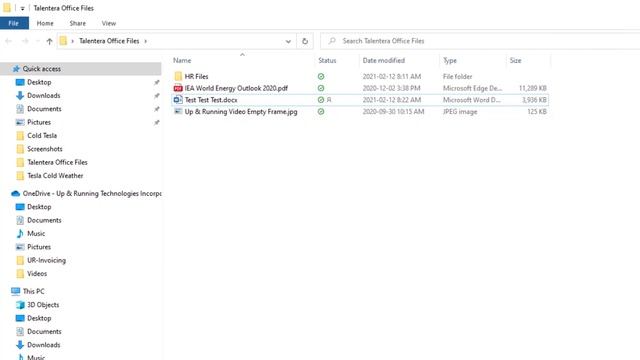The image size is (640, 360).
Task: Open Downloads under This PC
Action: click(44, 345)
